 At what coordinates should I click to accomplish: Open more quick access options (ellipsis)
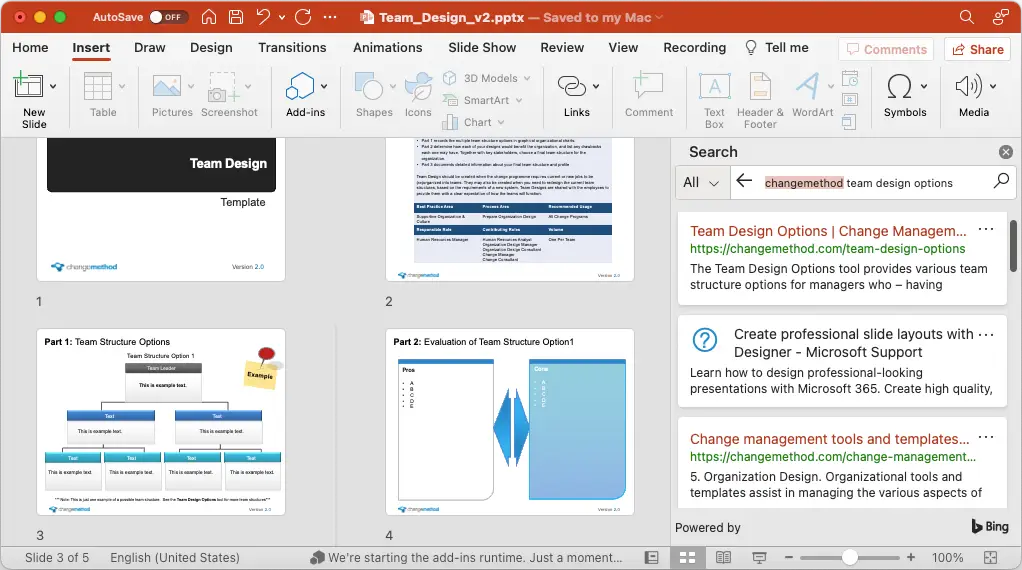(330, 17)
